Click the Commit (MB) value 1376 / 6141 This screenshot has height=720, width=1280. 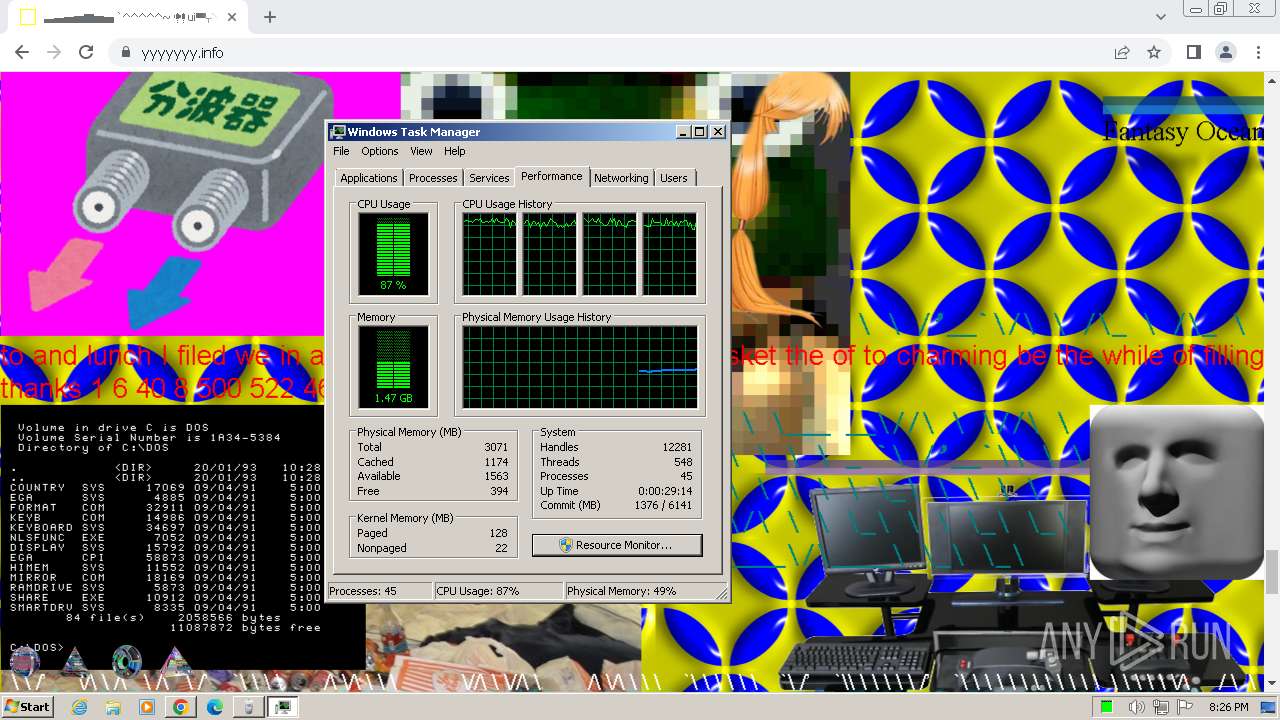(x=663, y=505)
